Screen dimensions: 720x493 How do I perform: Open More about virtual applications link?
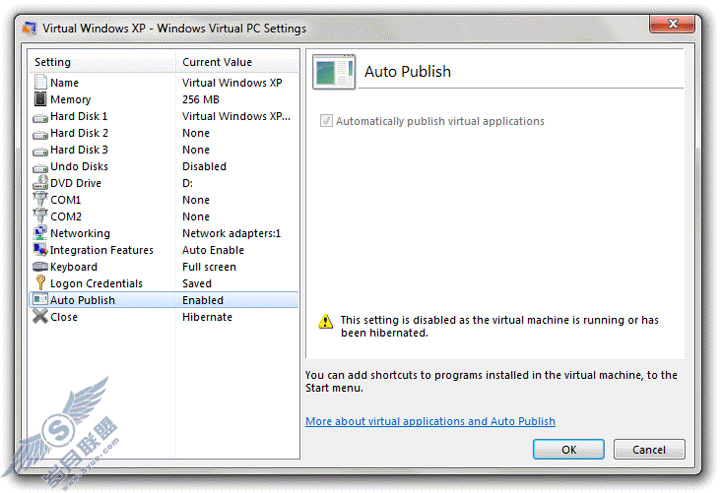(430, 421)
